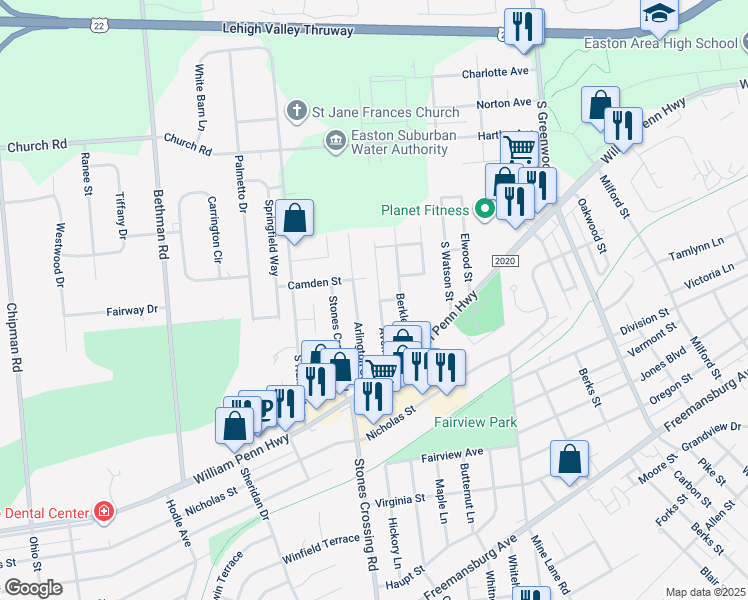Open the restaurant marker left of Arlington shopping bag
This screenshot has width=748, height=600.
[316, 383]
